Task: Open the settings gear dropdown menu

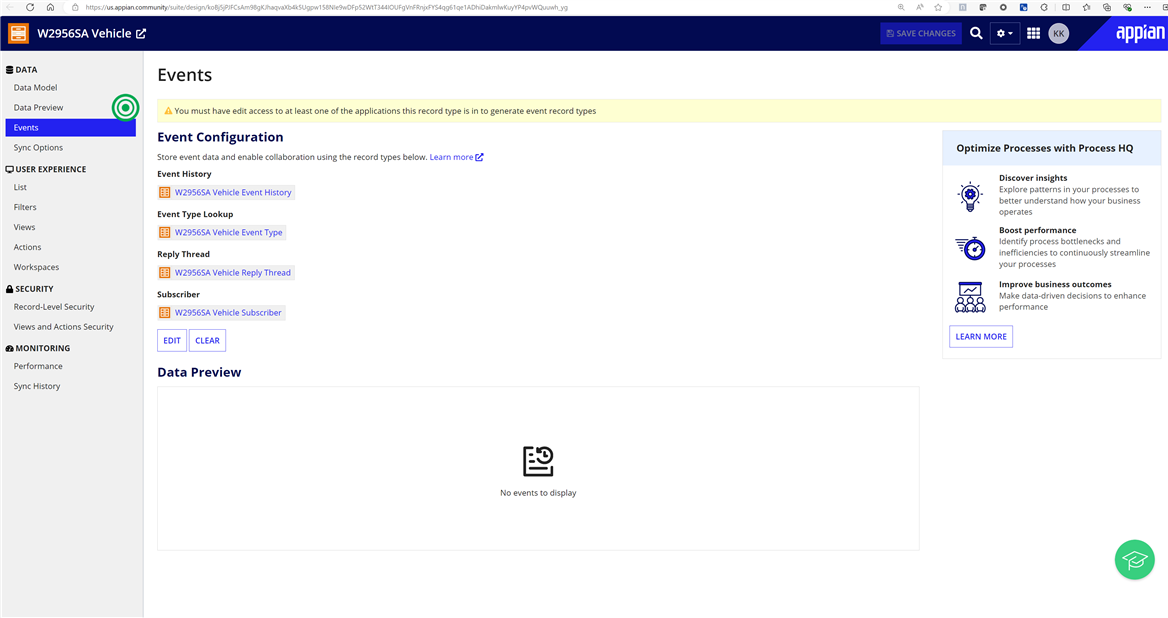Action: [x=1004, y=34]
